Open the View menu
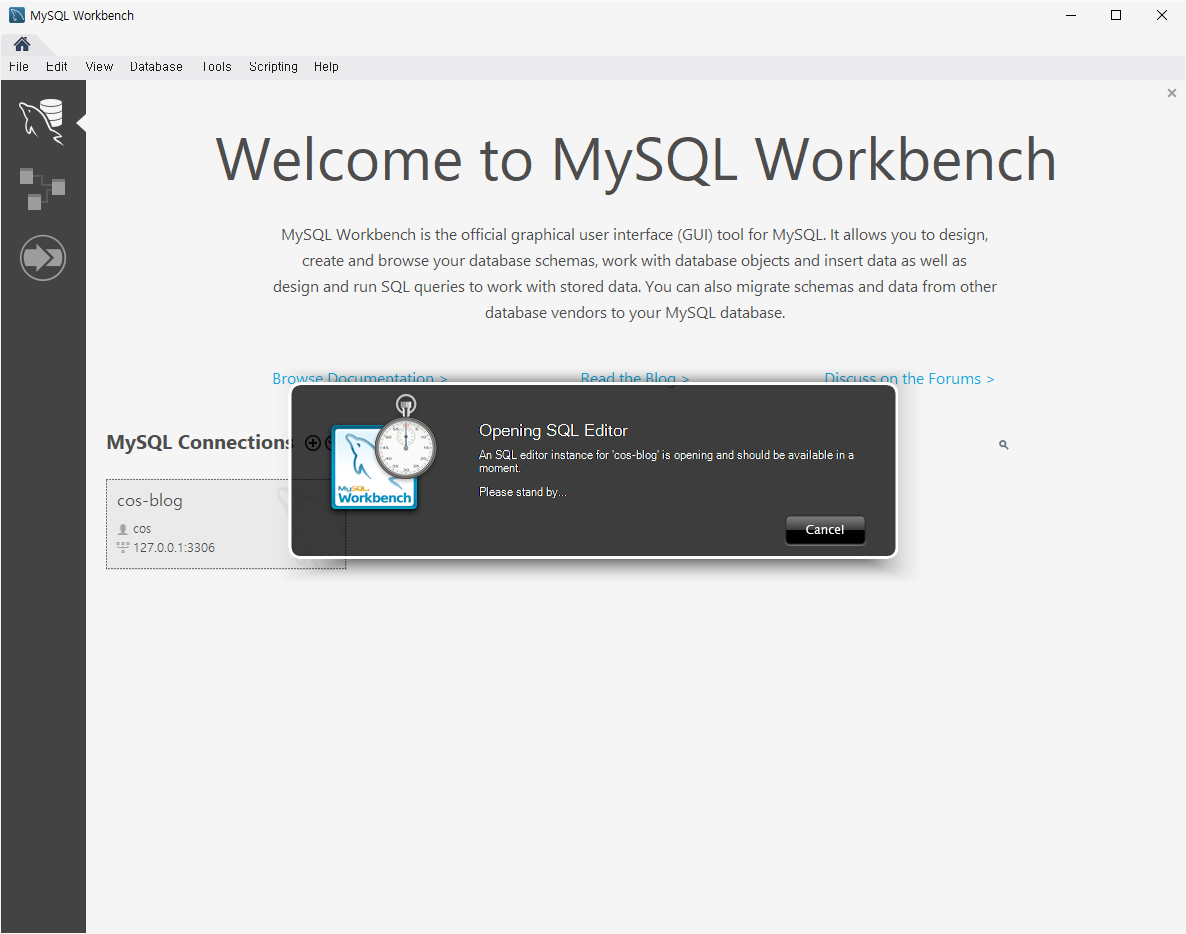Screen dimensions: 1186x934 point(99,67)
